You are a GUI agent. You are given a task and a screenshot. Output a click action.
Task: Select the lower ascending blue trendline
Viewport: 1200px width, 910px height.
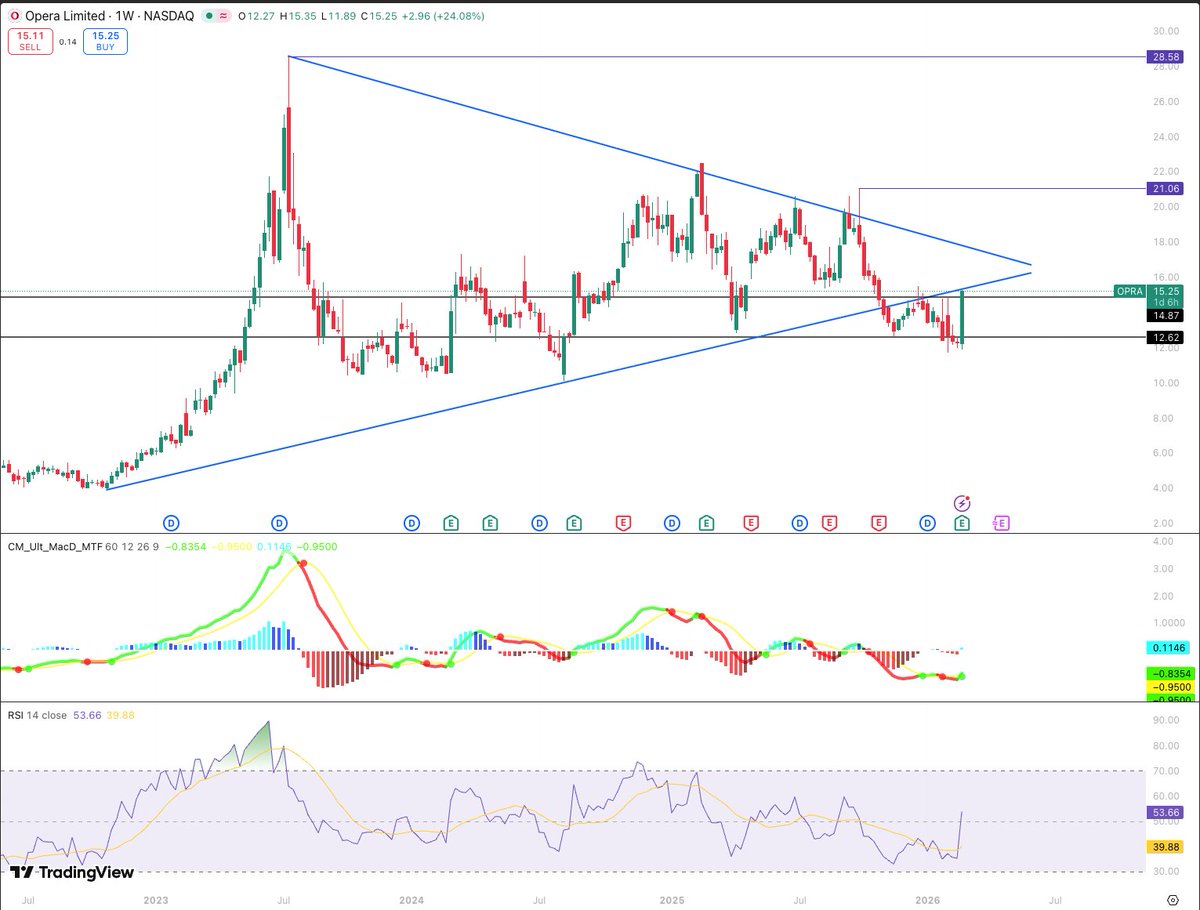(570, 380)
